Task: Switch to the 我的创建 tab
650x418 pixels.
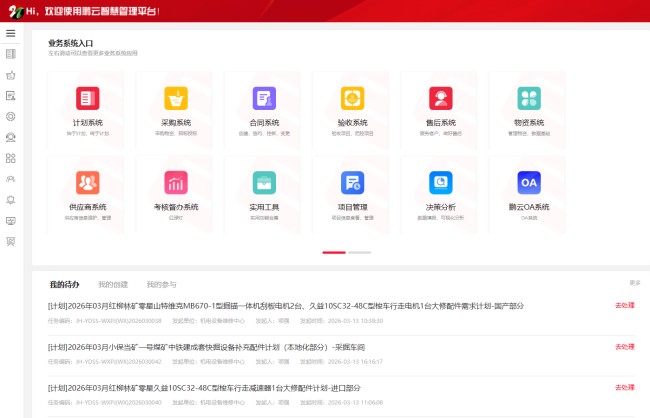Action: pyautogui.click(x=113, y=284)
